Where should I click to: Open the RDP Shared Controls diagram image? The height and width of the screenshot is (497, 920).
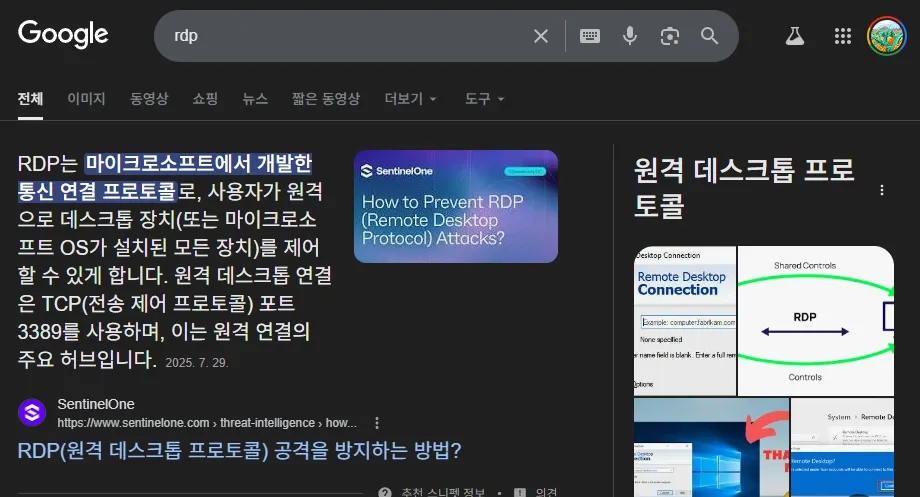pos(816,320)
